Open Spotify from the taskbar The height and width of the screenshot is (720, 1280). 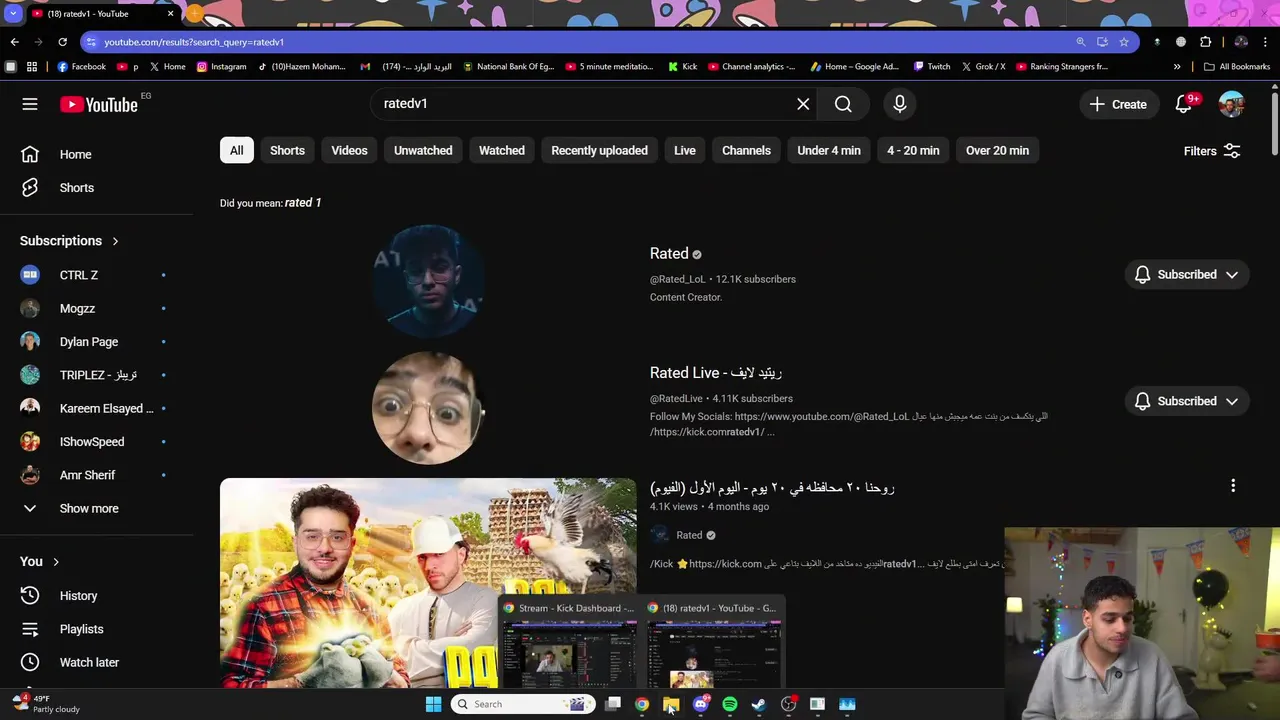click(730, 704)
